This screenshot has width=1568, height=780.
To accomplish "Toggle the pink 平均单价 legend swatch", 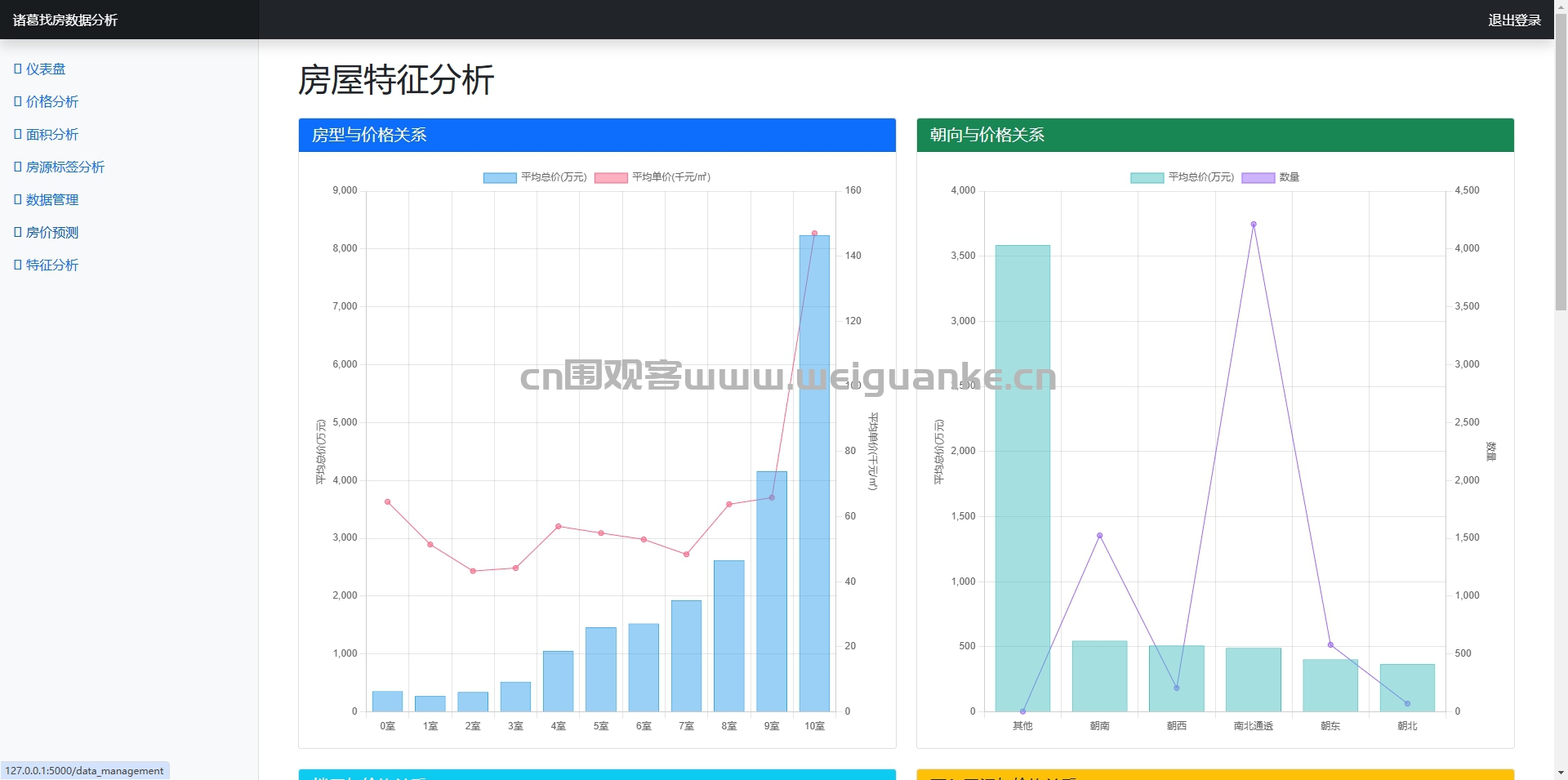I will [611, 177].
